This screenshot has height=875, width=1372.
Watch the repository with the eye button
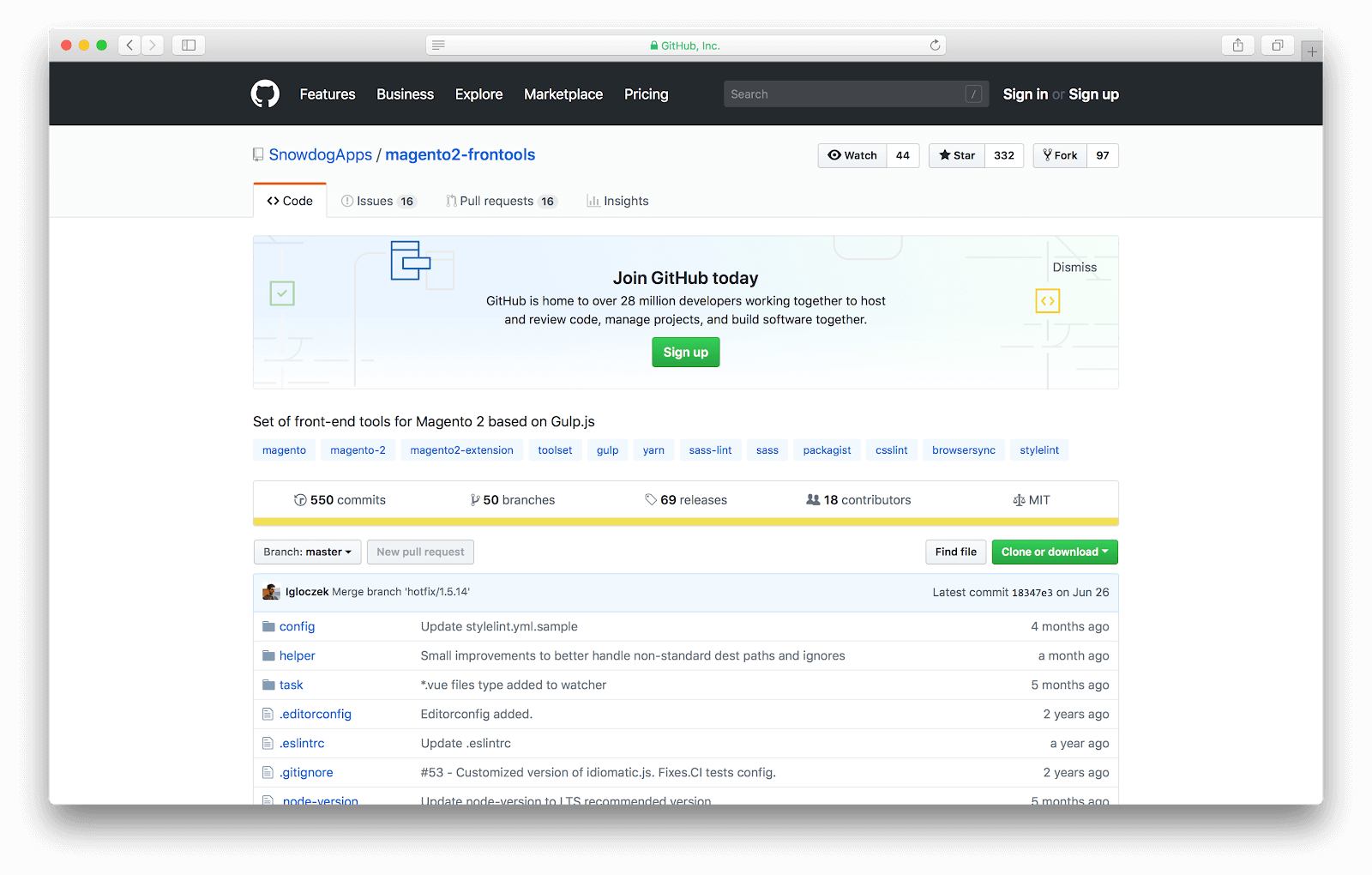point(851,155)
